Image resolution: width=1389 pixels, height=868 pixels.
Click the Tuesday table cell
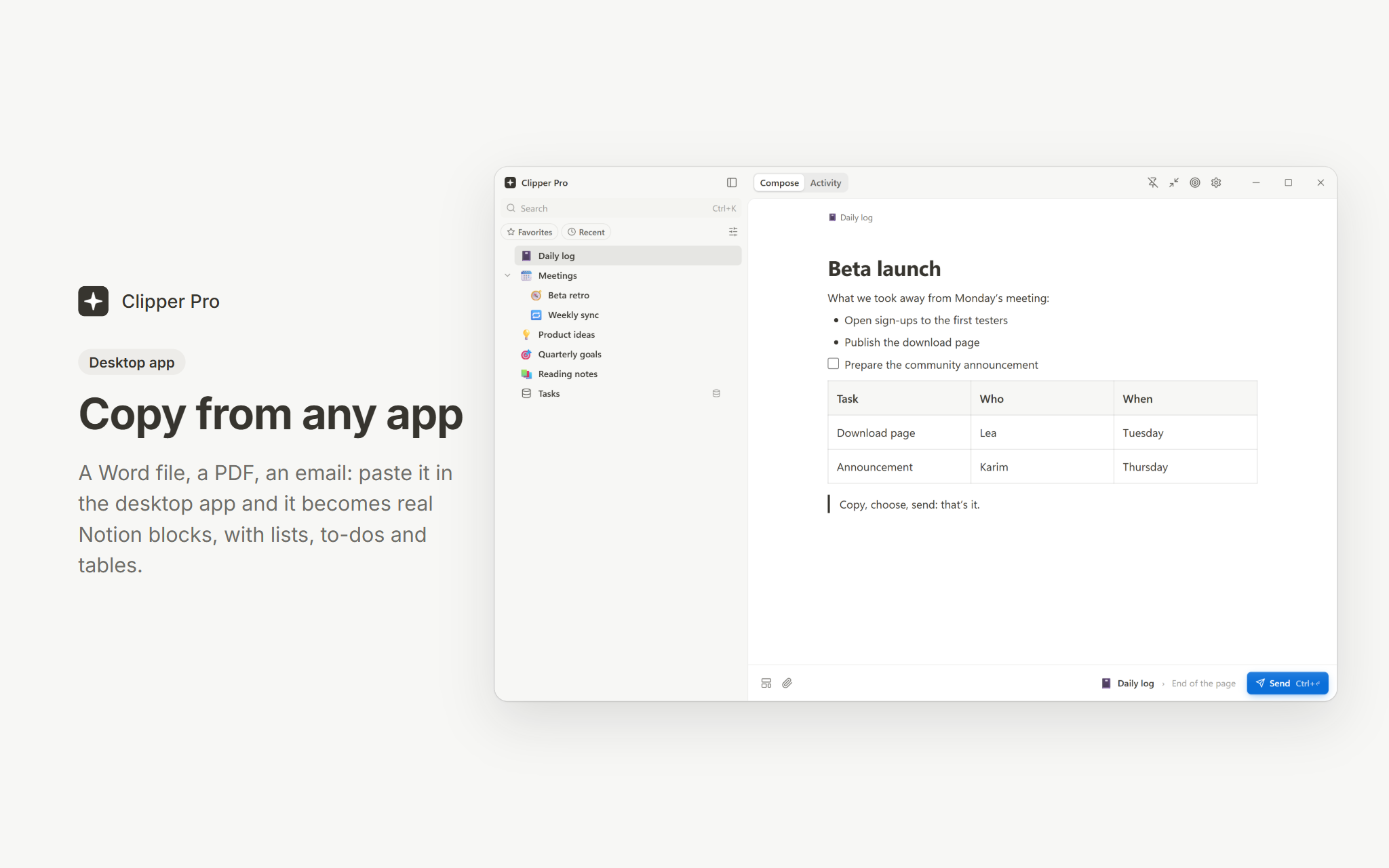point(1185,433)
